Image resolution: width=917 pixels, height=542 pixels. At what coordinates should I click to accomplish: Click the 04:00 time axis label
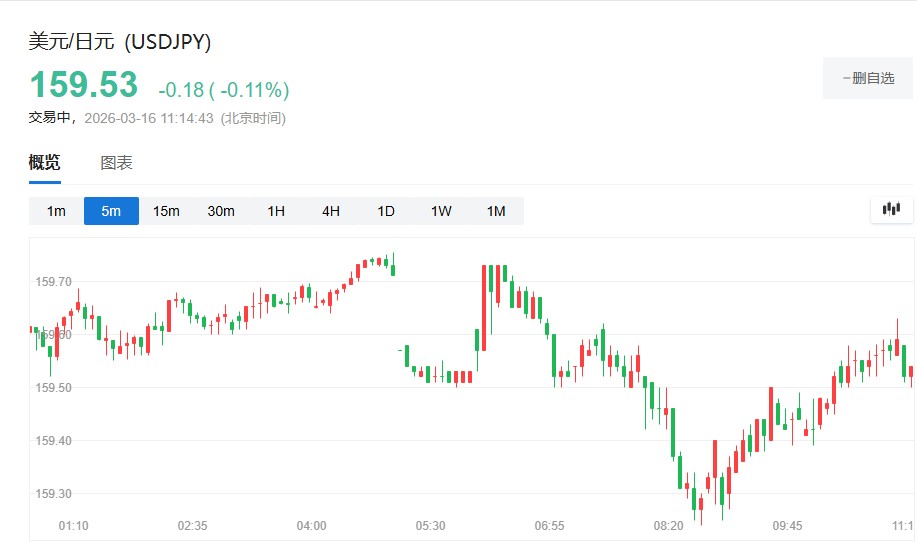[312, 525]
